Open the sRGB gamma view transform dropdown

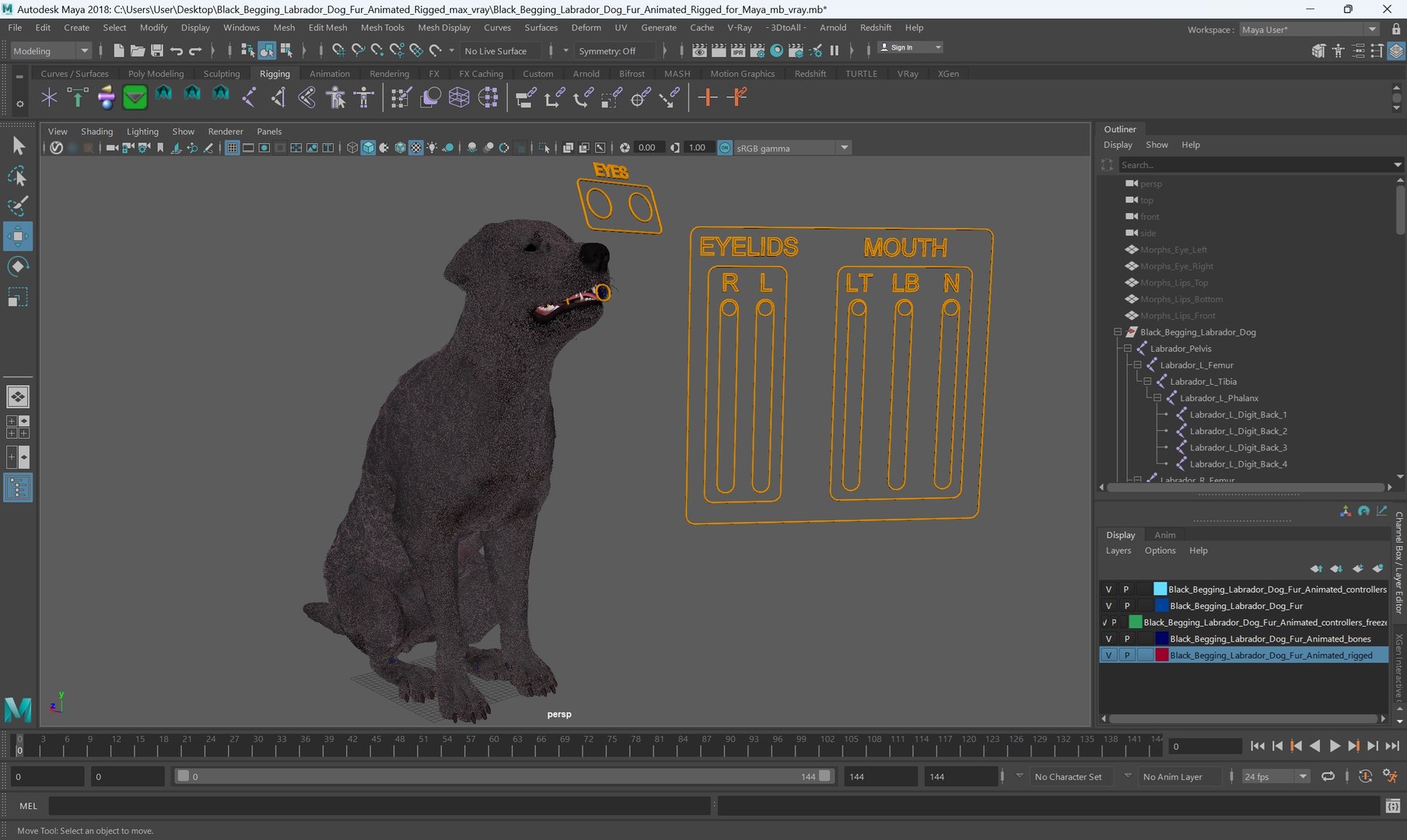coord(792,148)
